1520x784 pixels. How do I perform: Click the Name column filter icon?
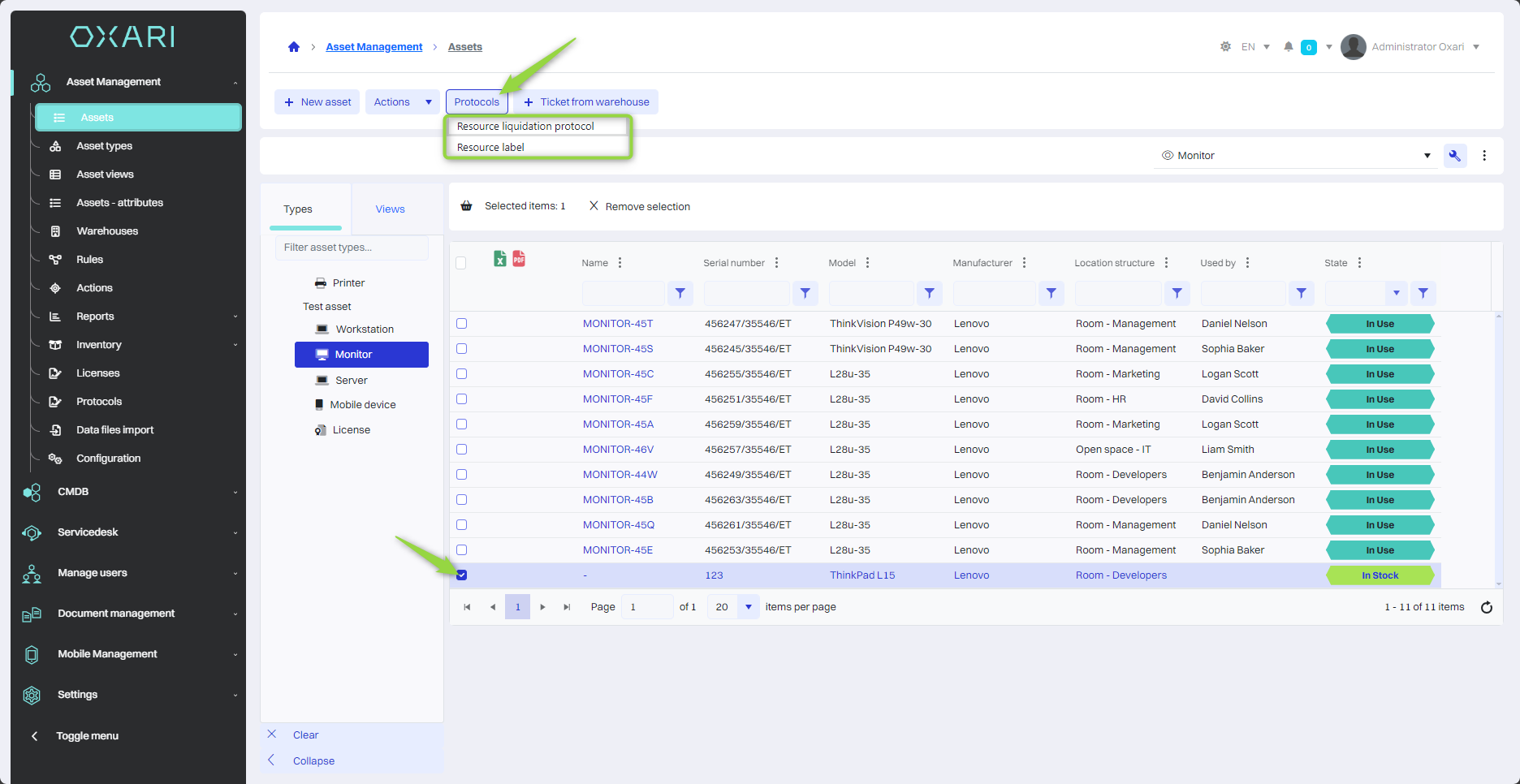680,293
